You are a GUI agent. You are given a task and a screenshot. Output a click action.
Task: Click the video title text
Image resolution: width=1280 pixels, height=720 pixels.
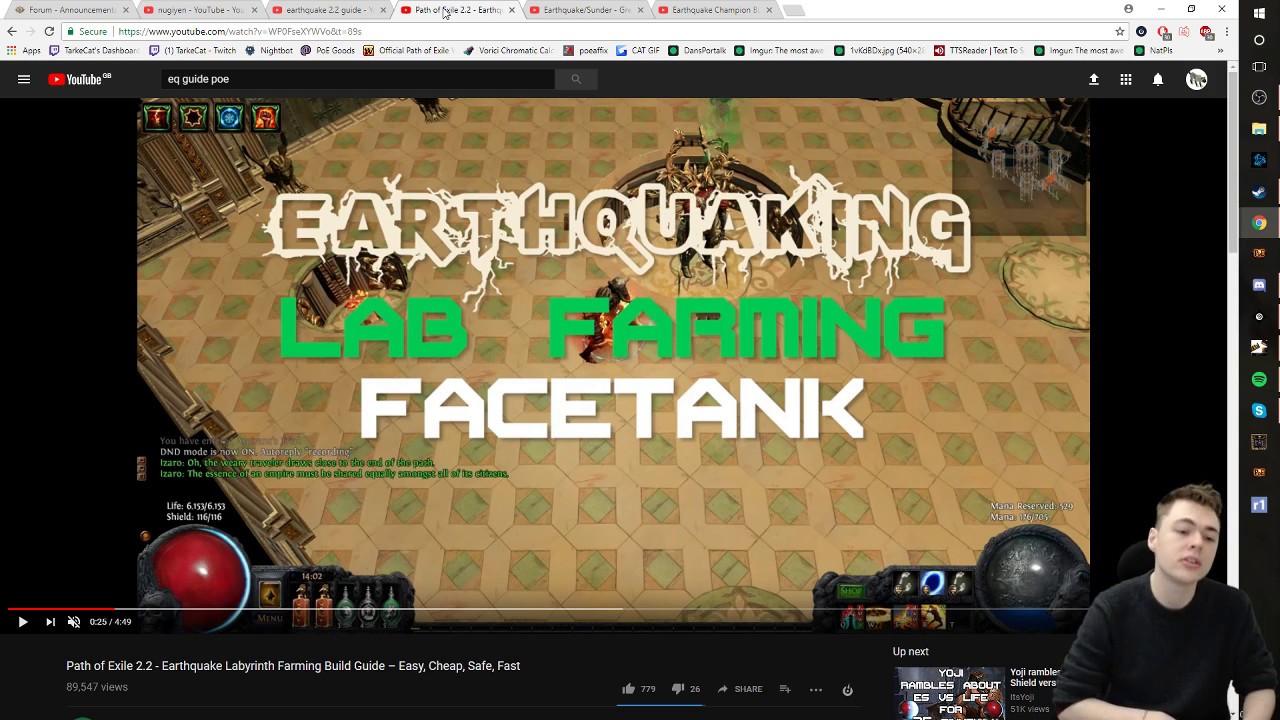pyautogui.click(x=293, y=666)
